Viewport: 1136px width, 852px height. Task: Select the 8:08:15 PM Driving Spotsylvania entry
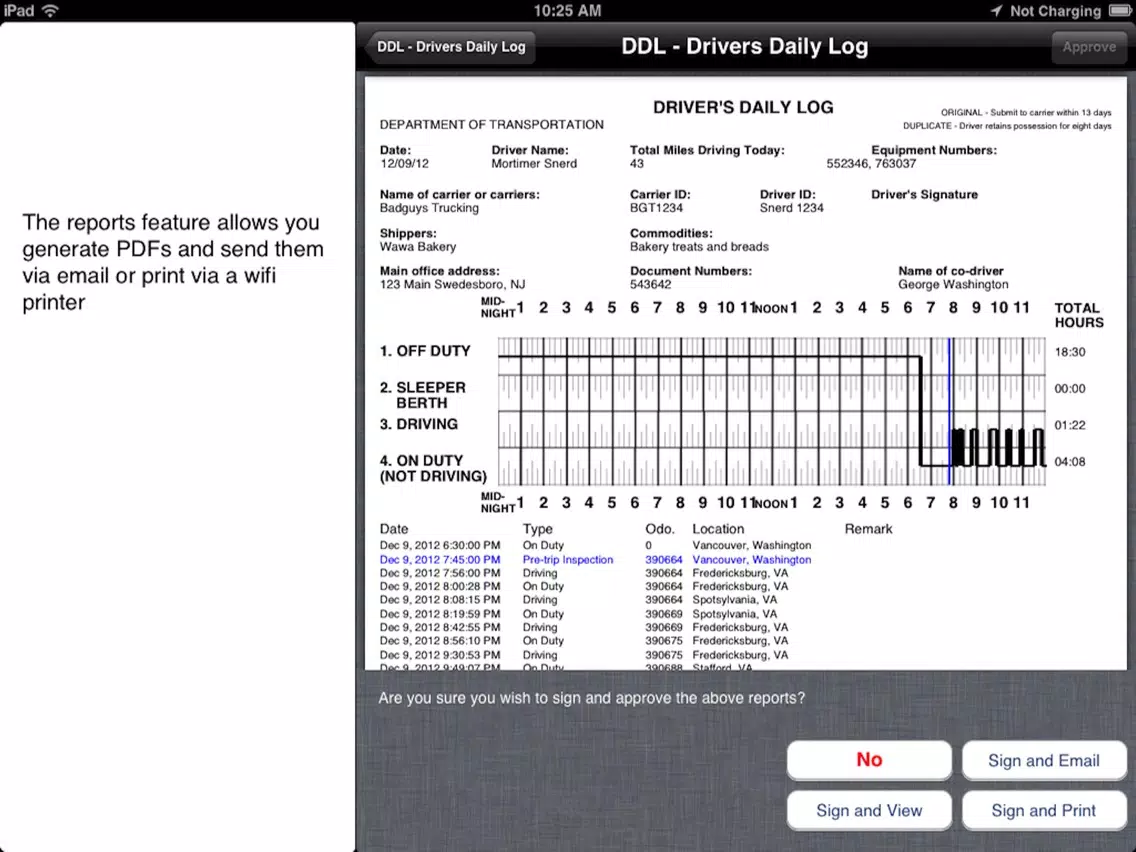point(578,600)
